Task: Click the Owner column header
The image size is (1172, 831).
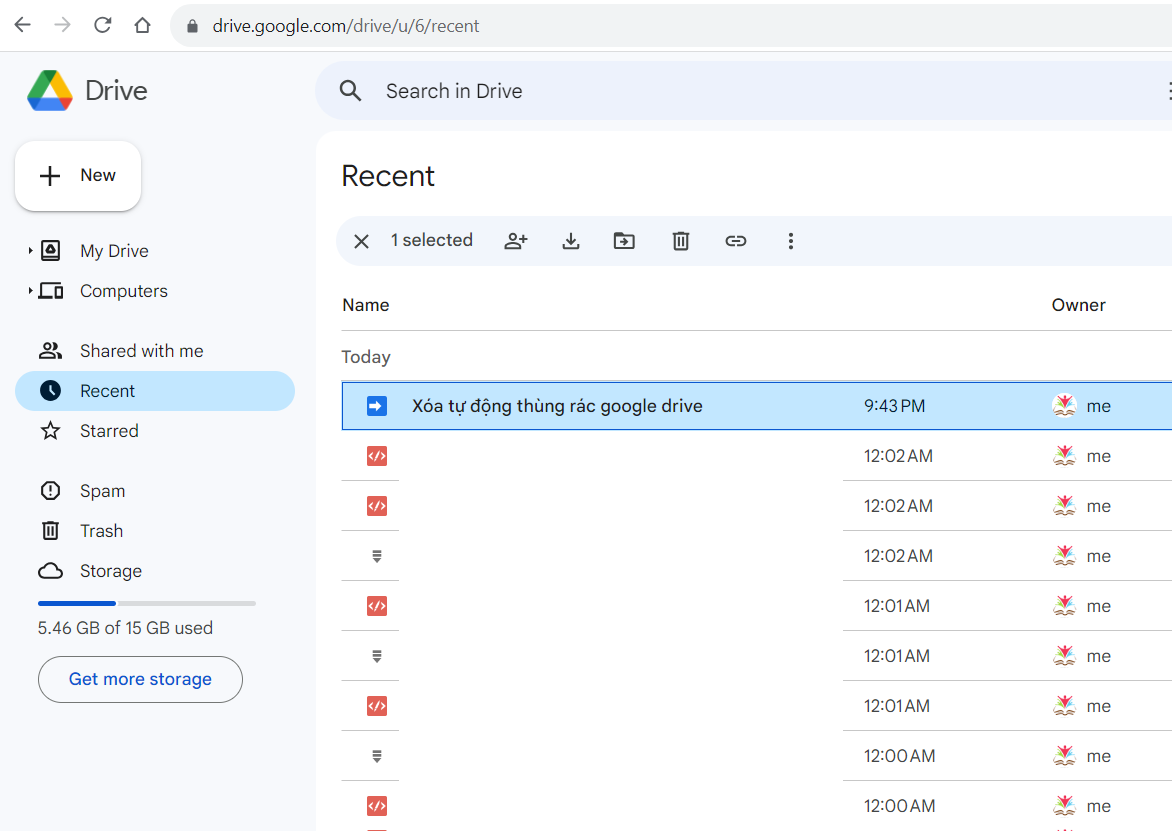Action: tap(1079, 305)
